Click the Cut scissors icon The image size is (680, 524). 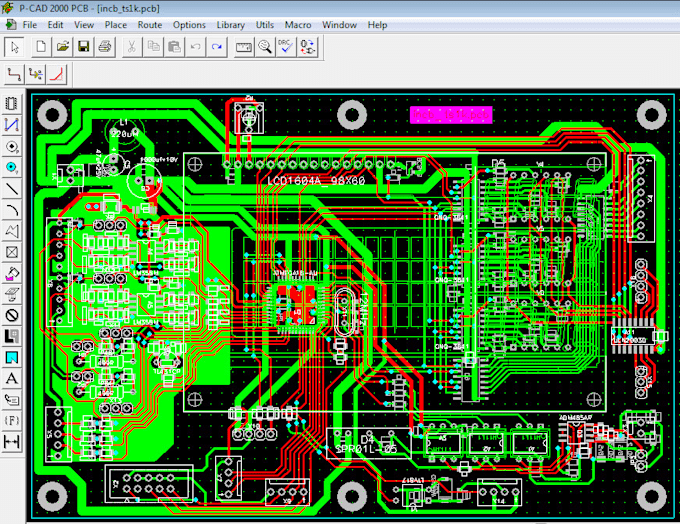[x=132, y=47]
